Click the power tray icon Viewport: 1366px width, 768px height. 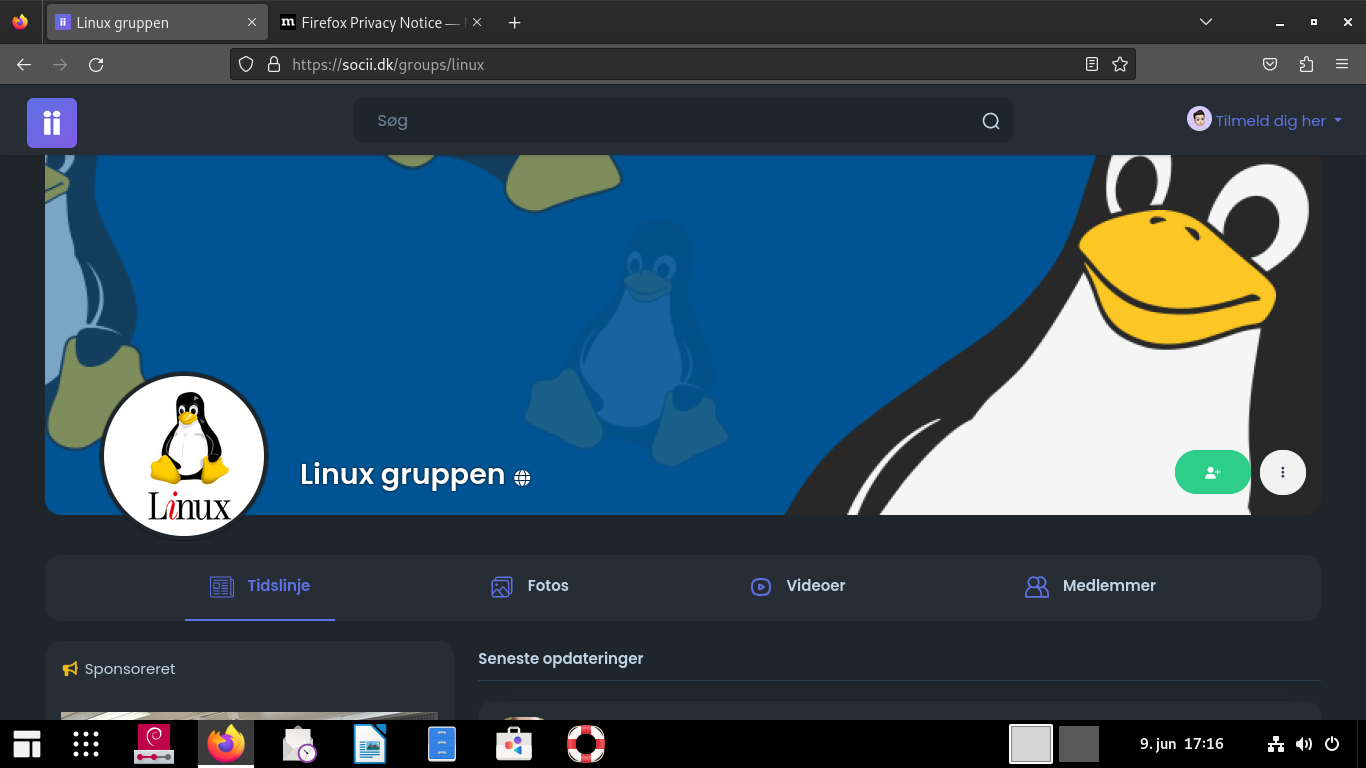click(1332, 744)
